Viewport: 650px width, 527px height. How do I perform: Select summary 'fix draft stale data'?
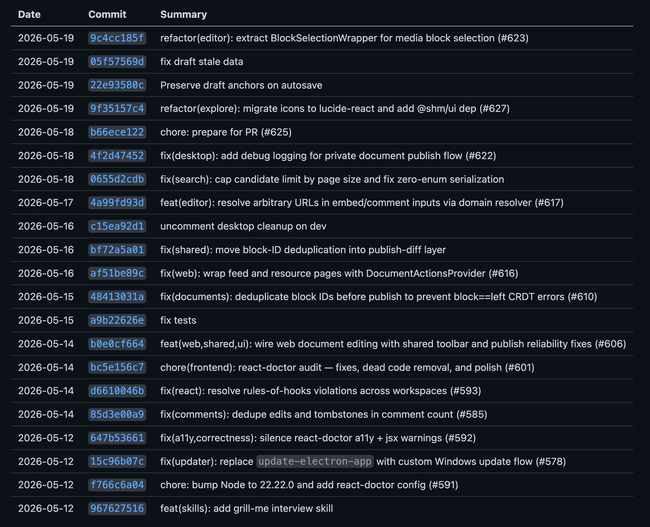pos(201,62)
